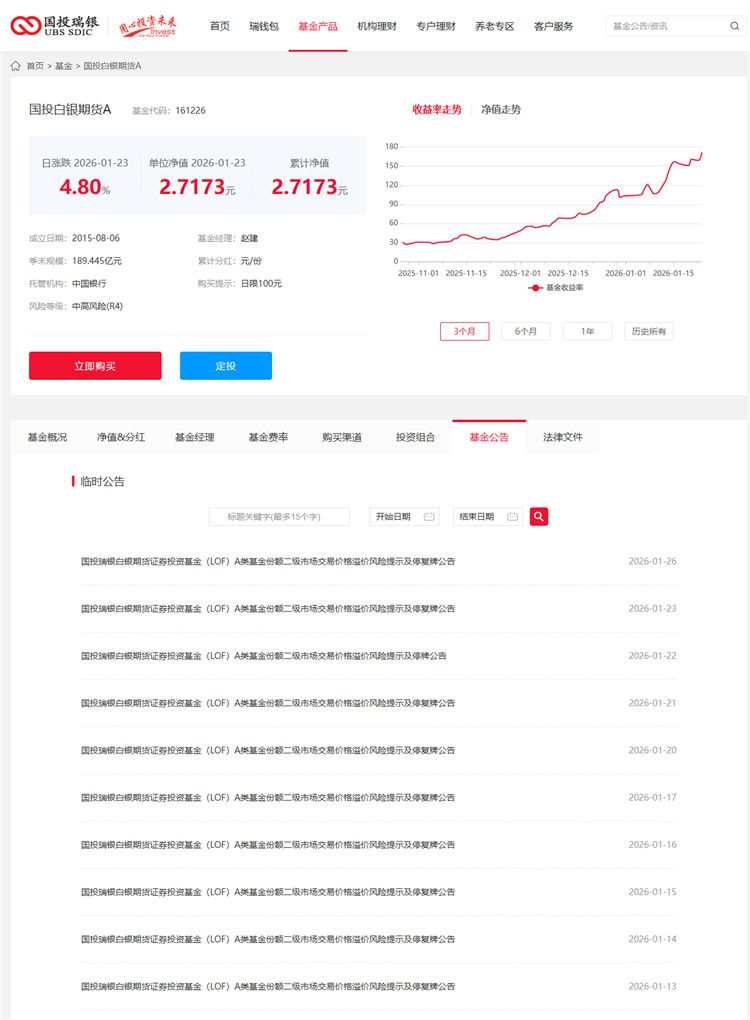Click the home icon in breadcrumb
The image size is (750, 1020).
(15, 66)
